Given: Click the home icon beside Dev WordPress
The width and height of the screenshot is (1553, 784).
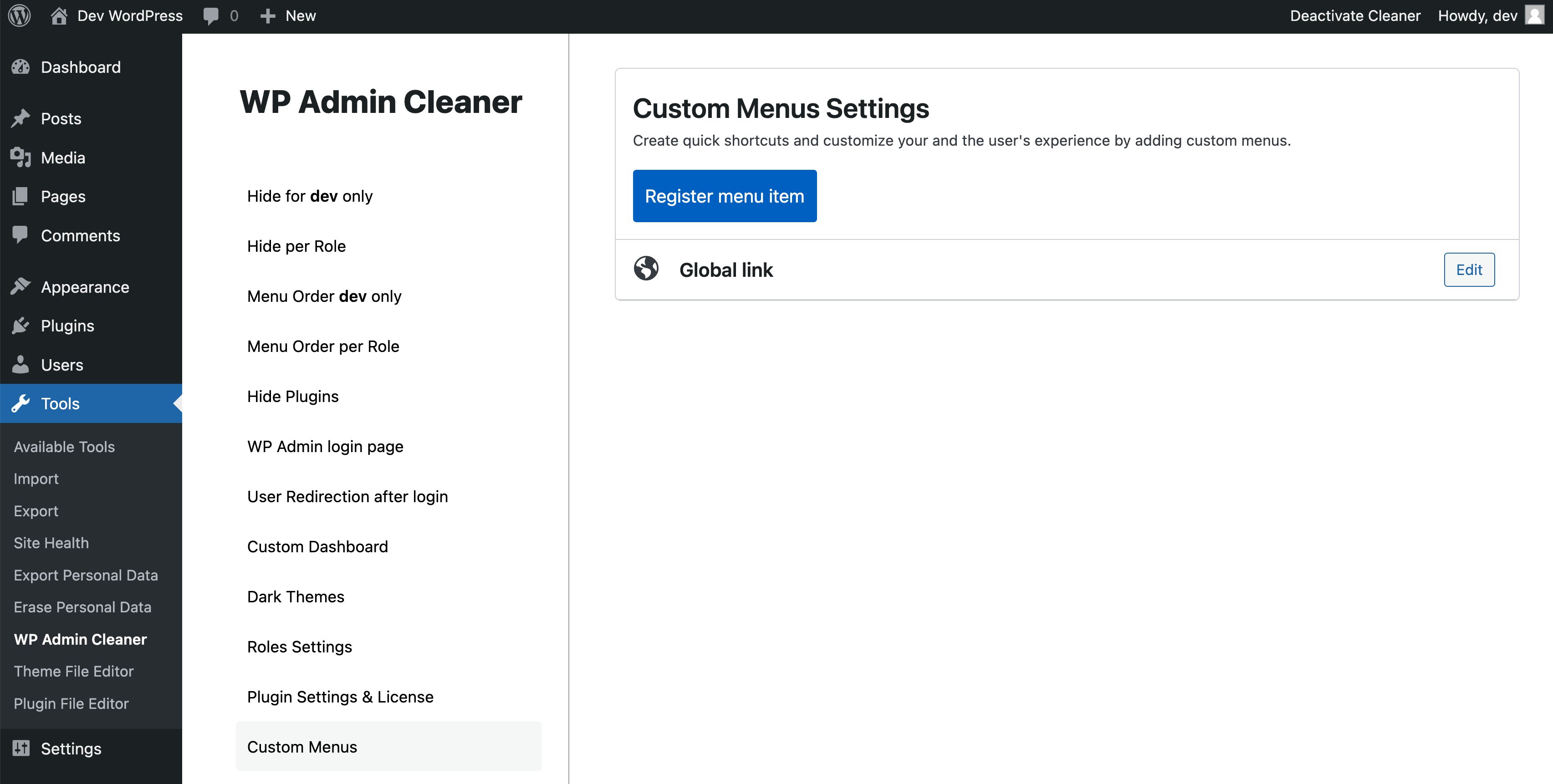Looking at the screenshot, I should point(58,15).
